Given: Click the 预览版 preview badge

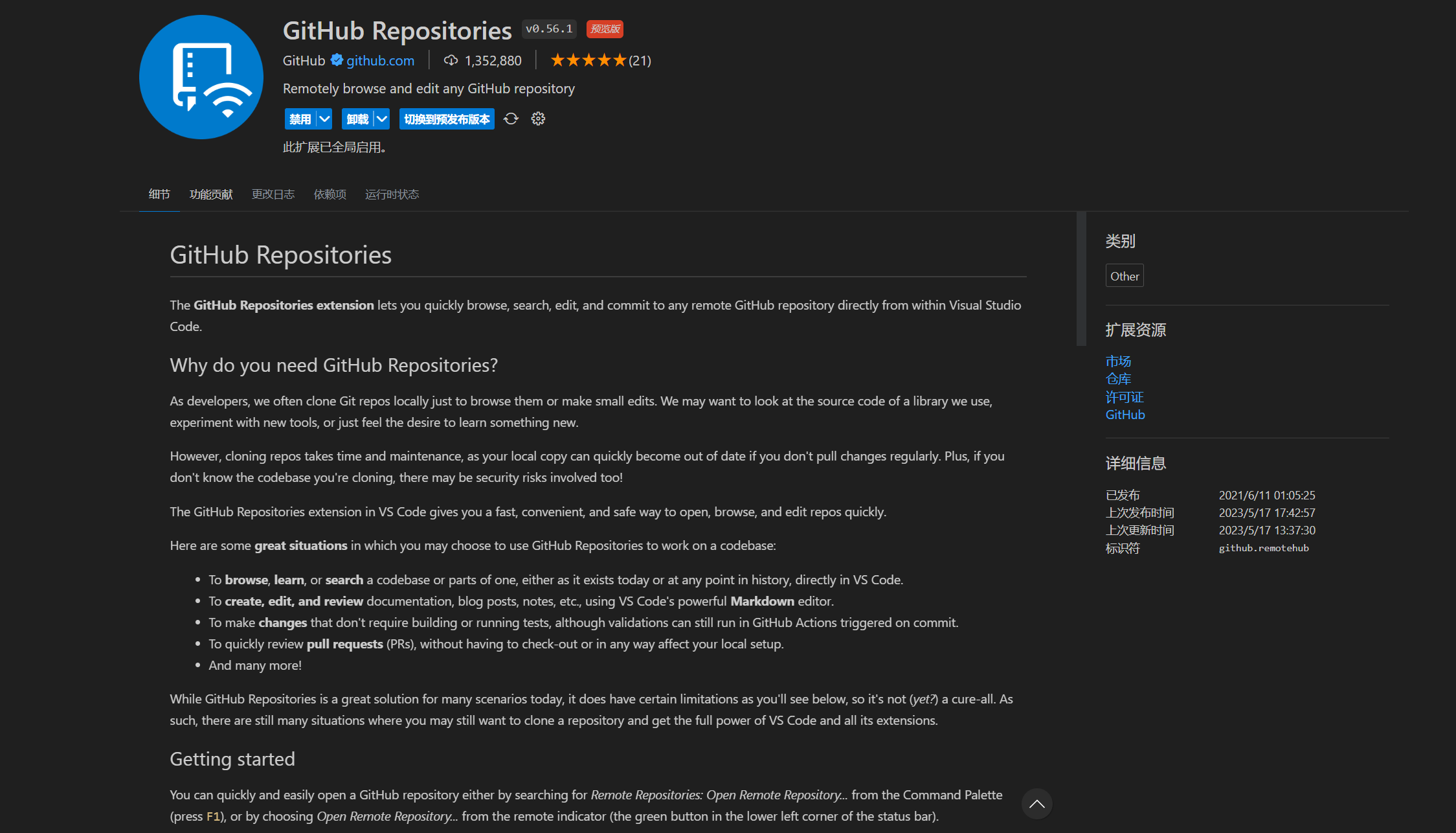Looking at the screenshot, I should point(605,29).
